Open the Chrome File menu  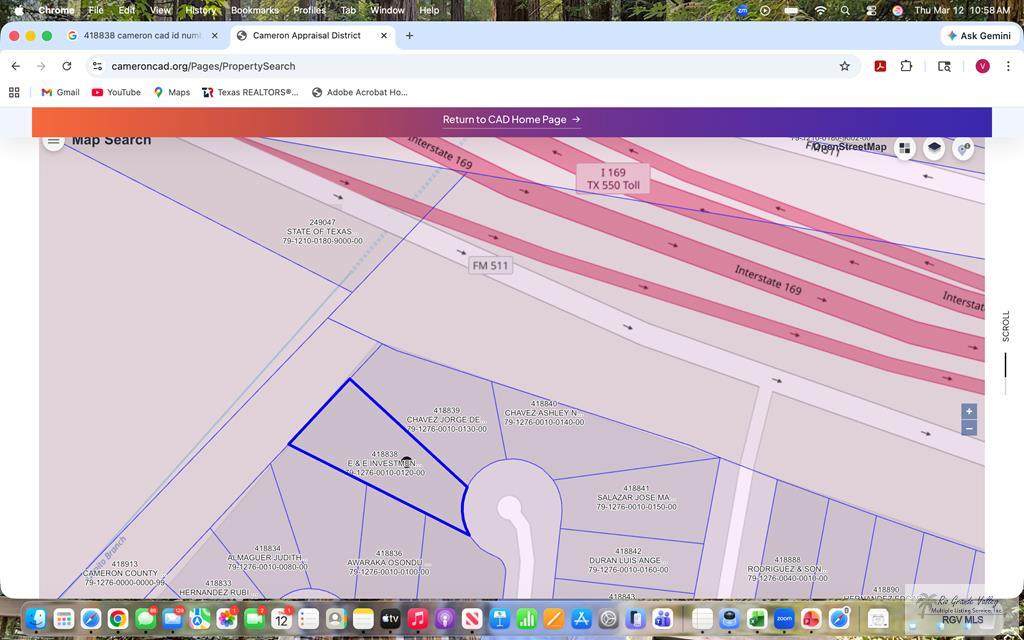coord(96,10)
